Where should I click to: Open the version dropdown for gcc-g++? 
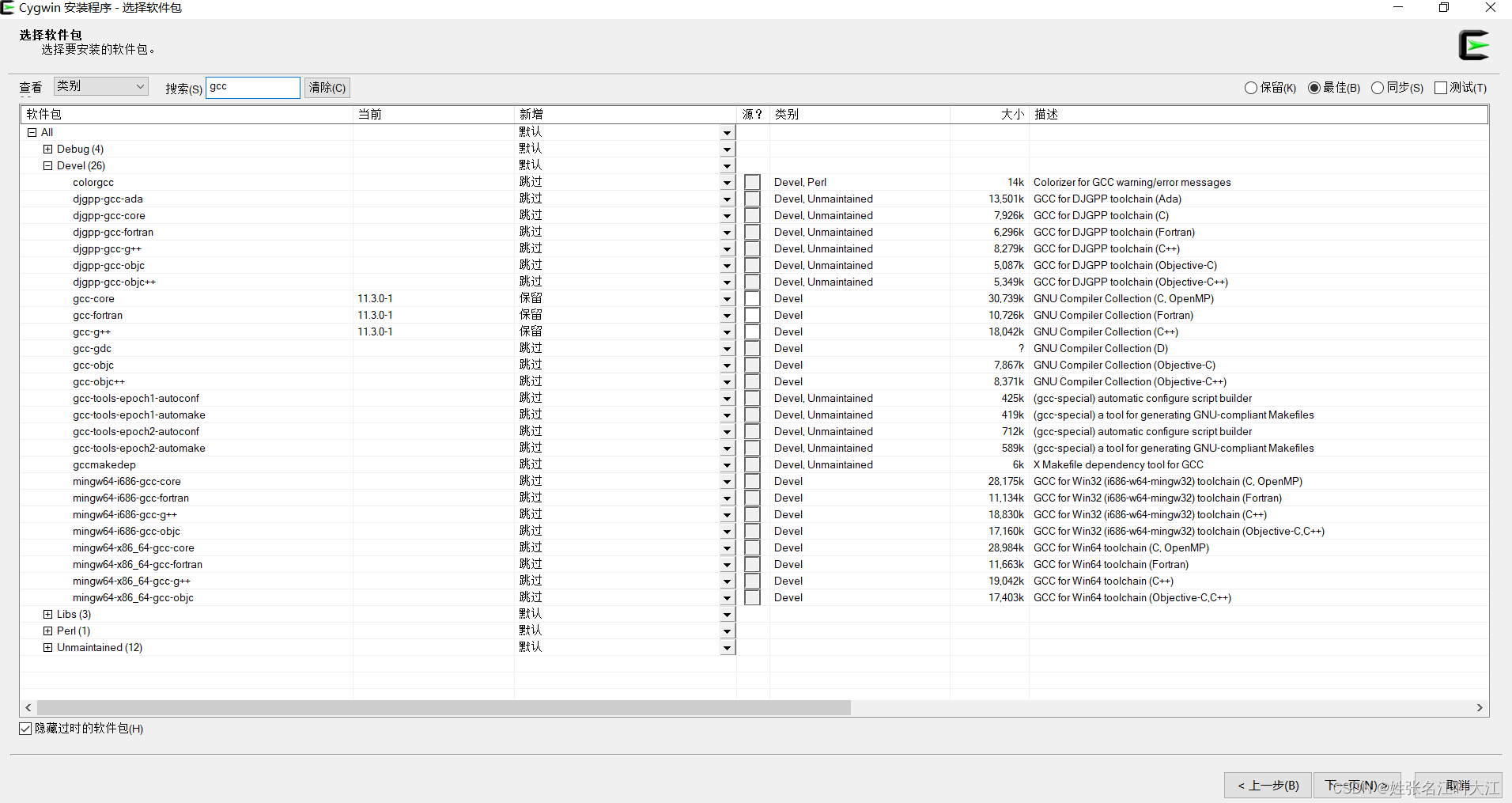[x=726, y=331]
